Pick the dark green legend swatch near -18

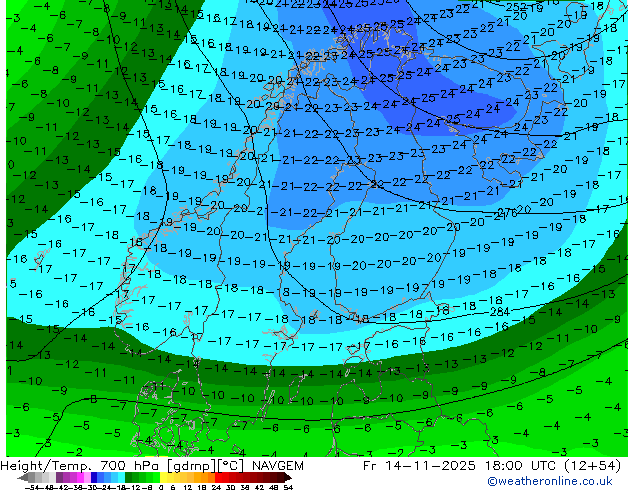129,477
